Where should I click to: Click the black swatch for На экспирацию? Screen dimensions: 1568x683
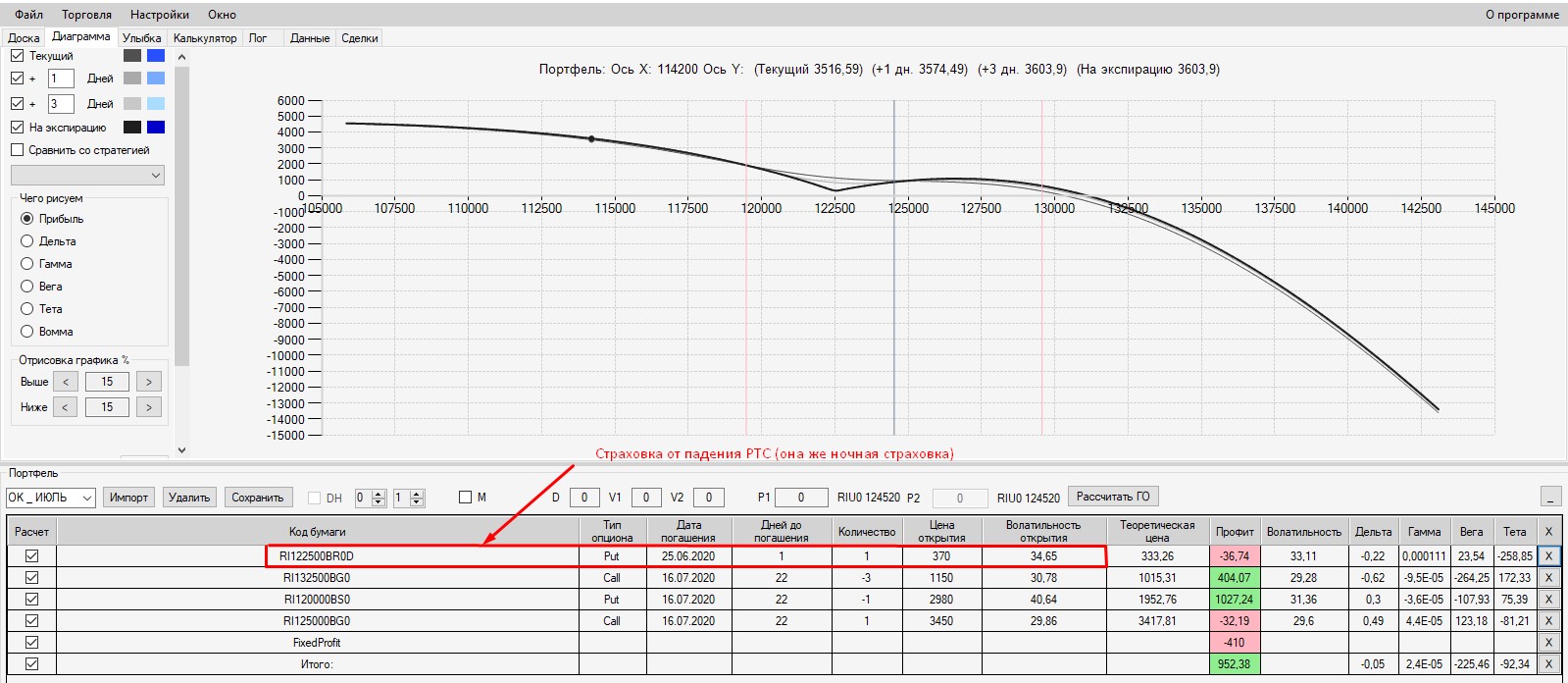pyautogui.click(x=132, y=128)
